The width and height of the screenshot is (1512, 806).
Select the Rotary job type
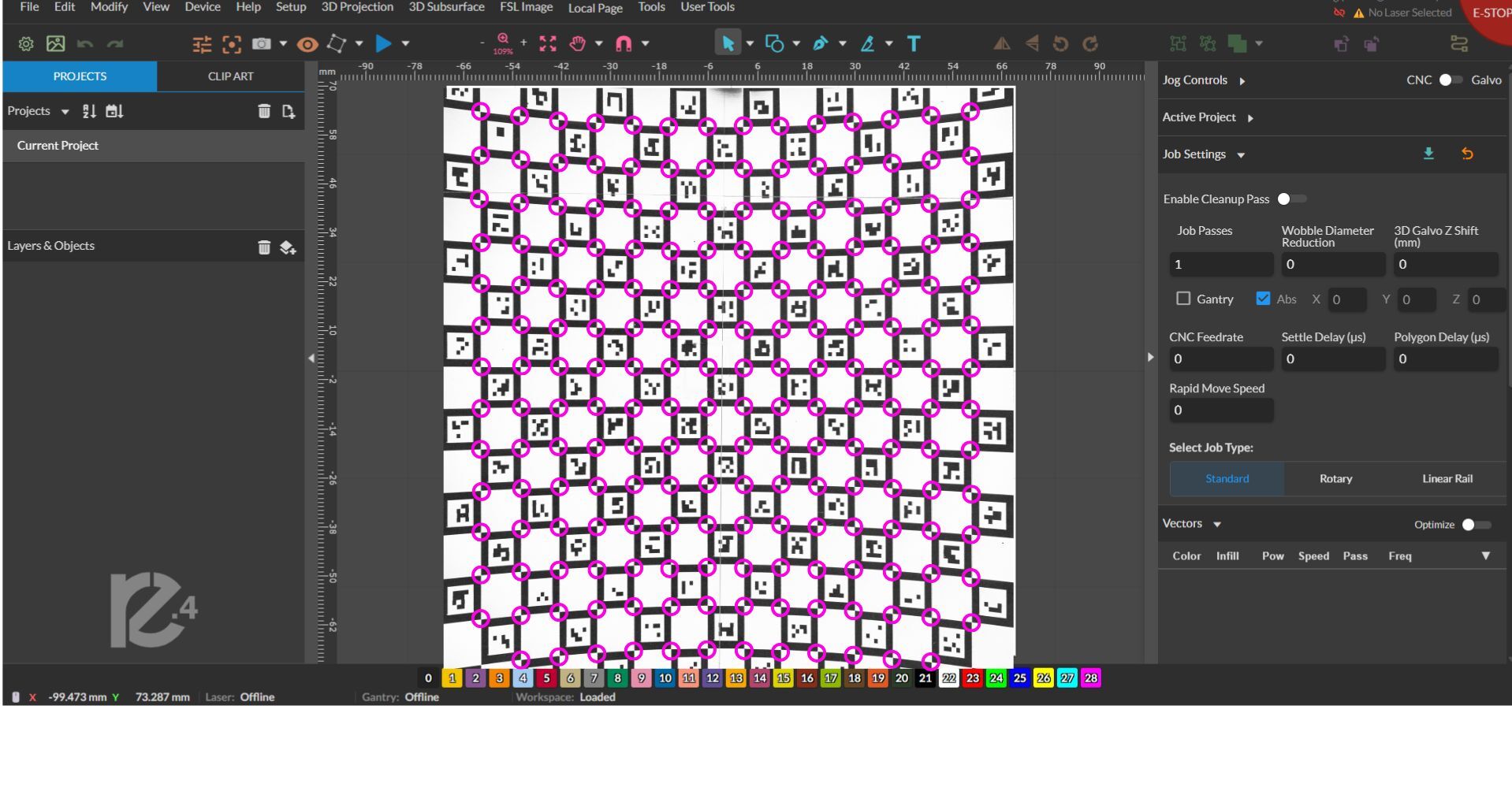pyautogui.click(x=1335, y=478)
